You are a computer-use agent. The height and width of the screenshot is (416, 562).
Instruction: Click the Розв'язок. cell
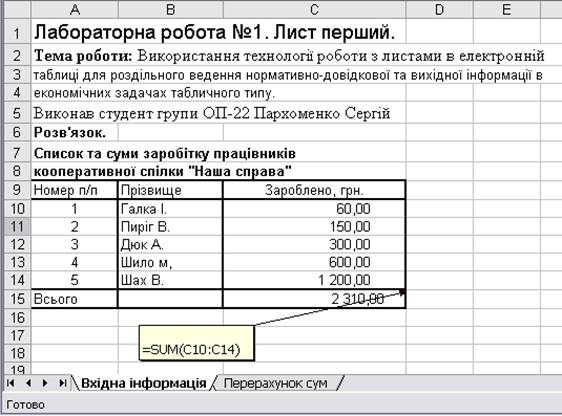(x=75, y=133)
